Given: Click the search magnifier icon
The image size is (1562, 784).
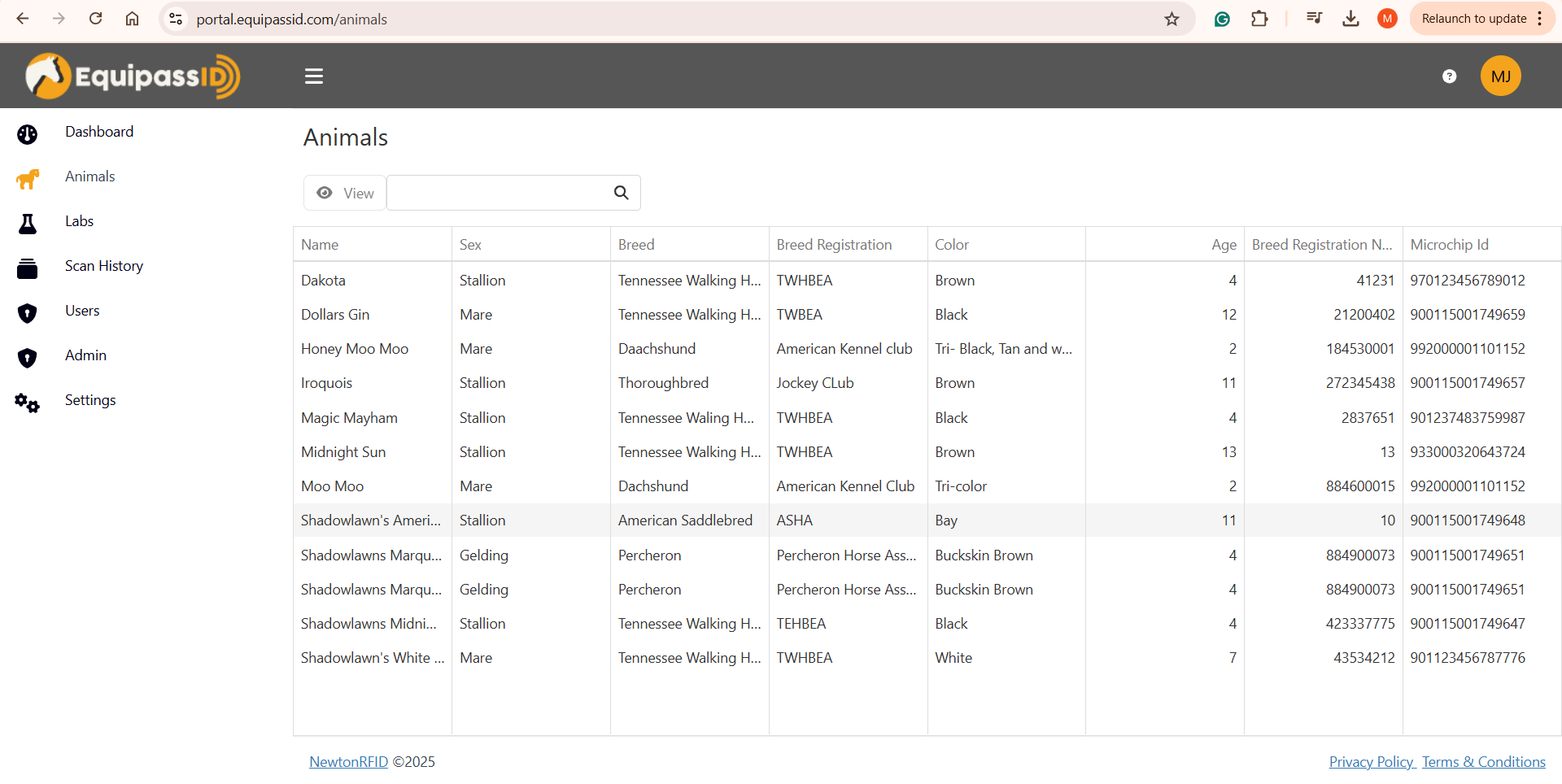Looking at the screenshot, I should (621, 193).
